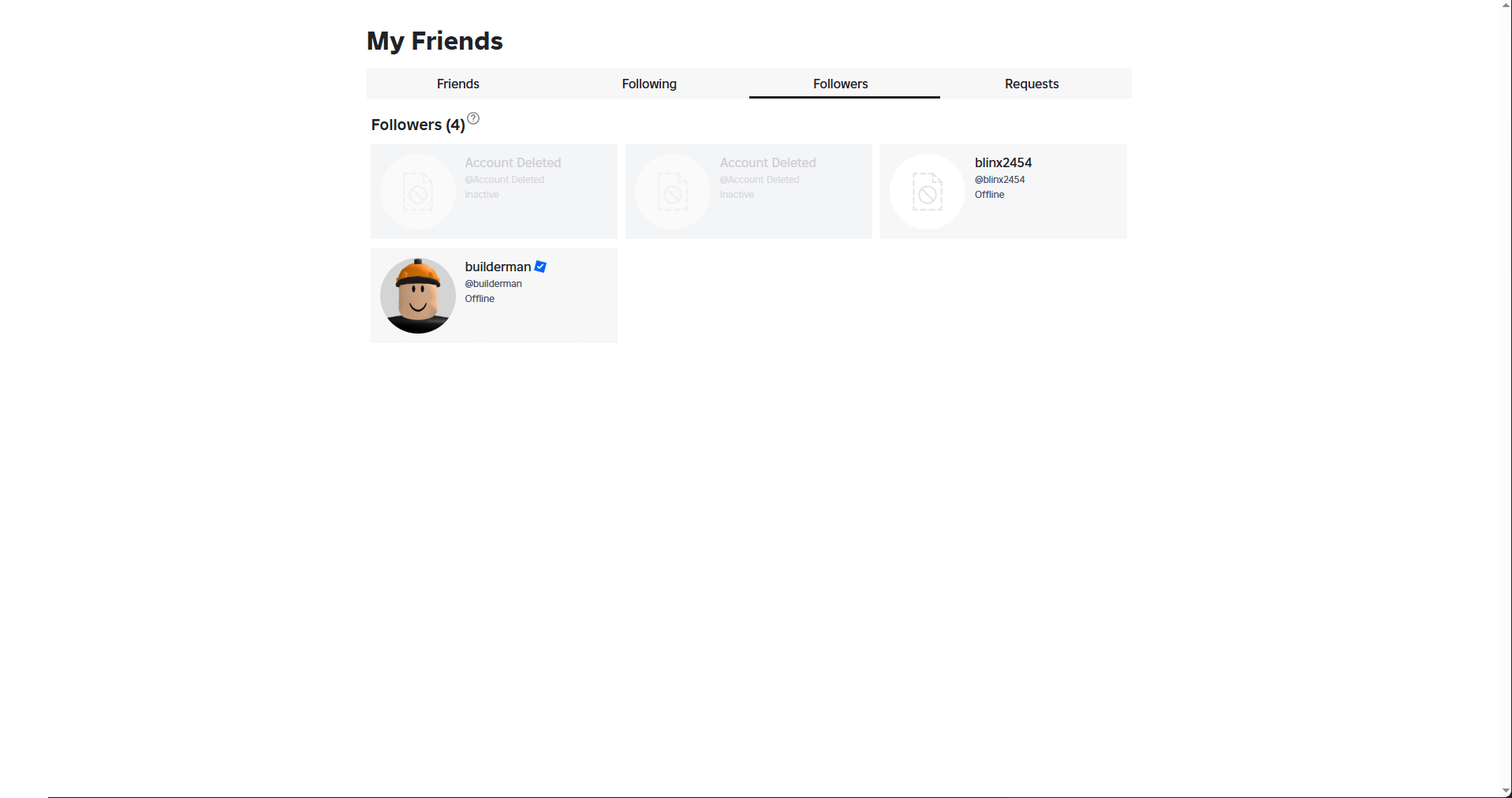The image size is (1512, 798).
Task: Click builderman's Offline status text
Action: point(480,299)
